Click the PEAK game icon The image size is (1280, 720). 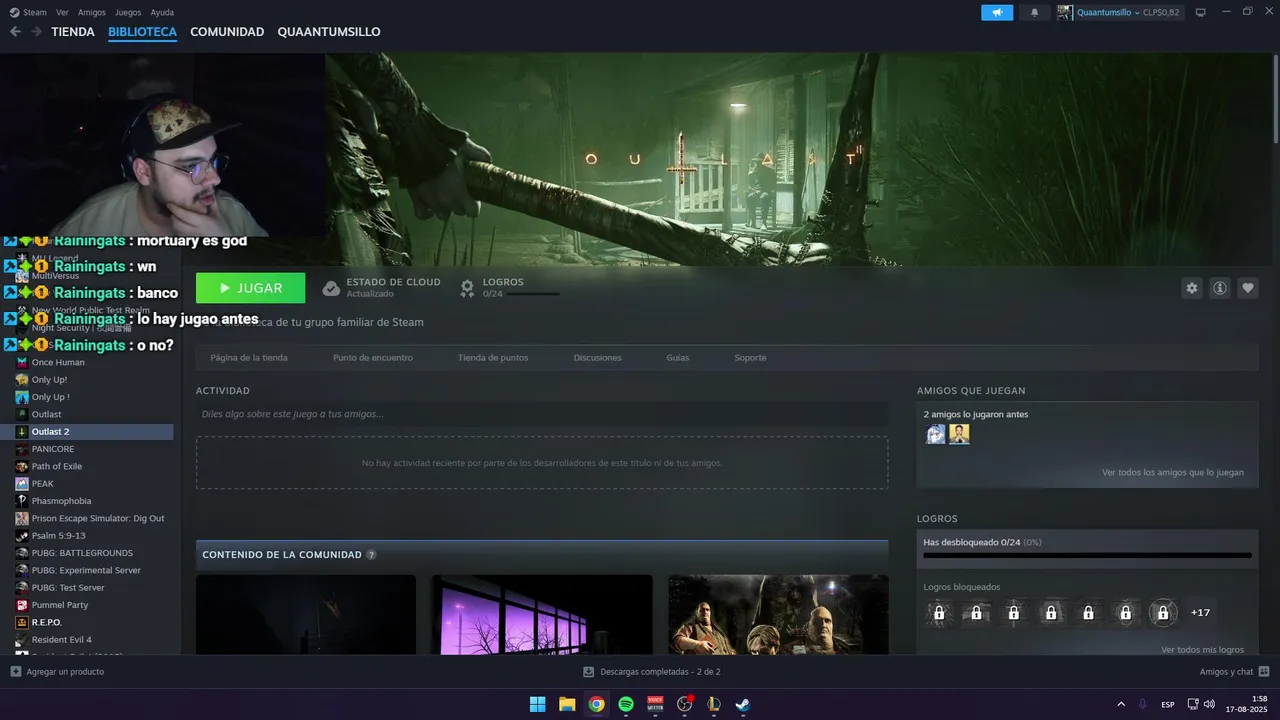click(x=22, y=484)
